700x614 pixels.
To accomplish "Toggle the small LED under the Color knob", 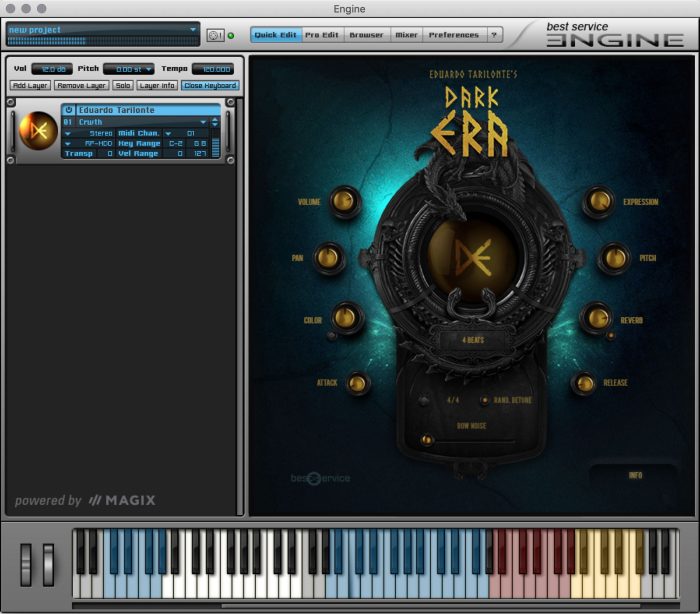I will point(331,336).
